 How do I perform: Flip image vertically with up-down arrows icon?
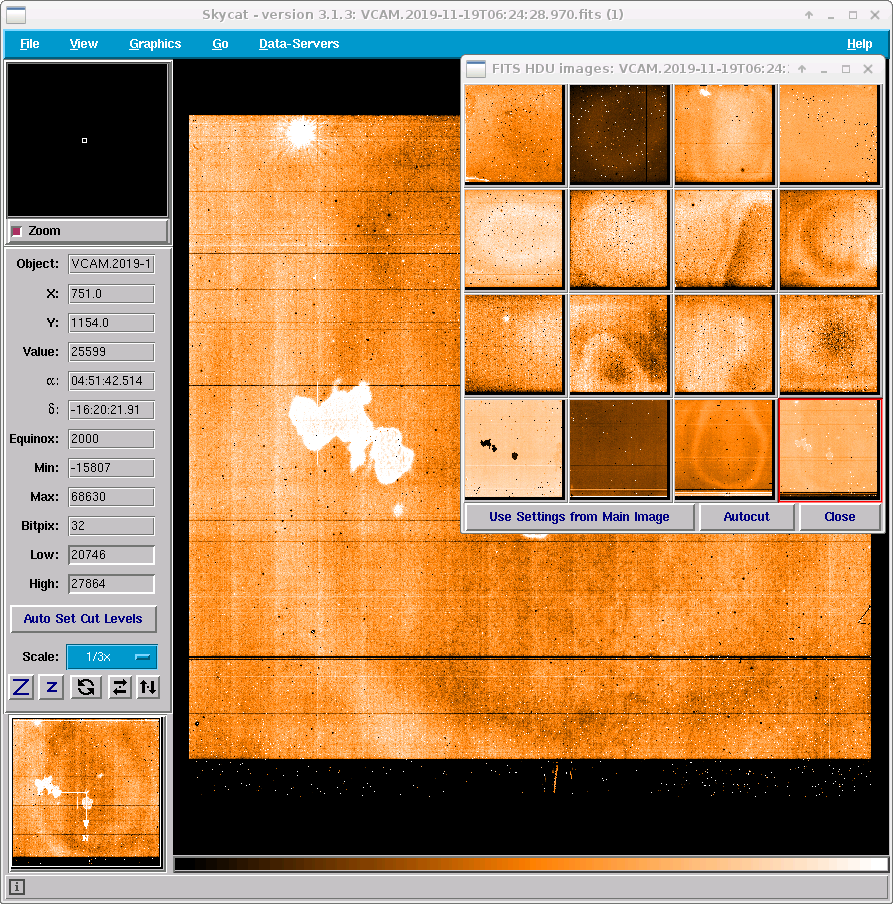148,687
